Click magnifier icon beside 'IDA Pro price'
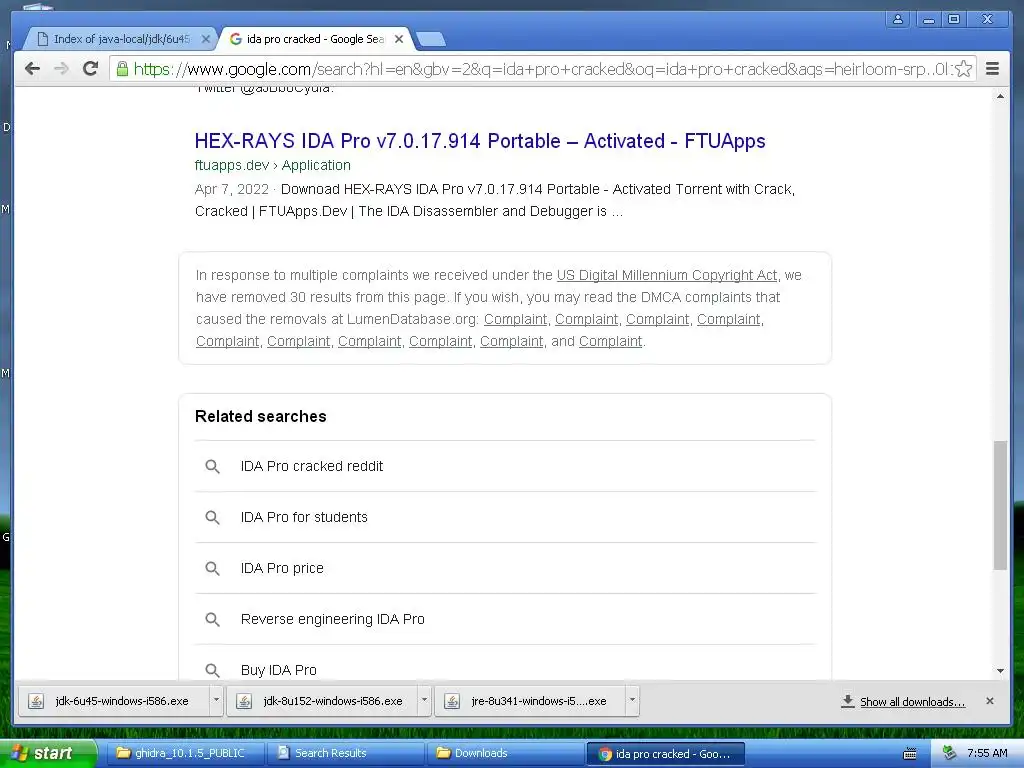Screen dimensions: 1024x768 tap(212, 568)
